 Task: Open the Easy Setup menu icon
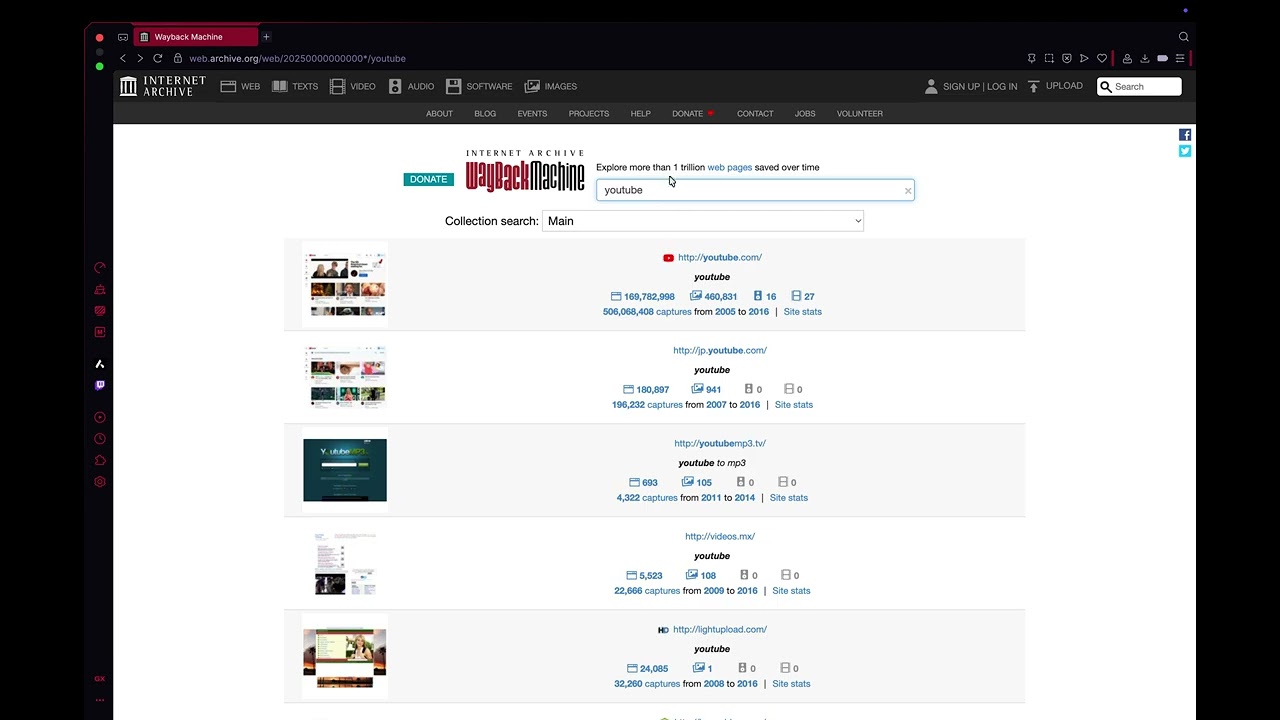click(x=1180, y=59)
